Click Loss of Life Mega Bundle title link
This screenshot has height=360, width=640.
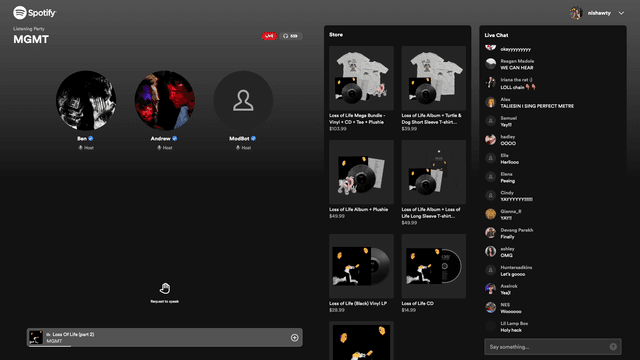pyautogui.click(x=357, y=119)
